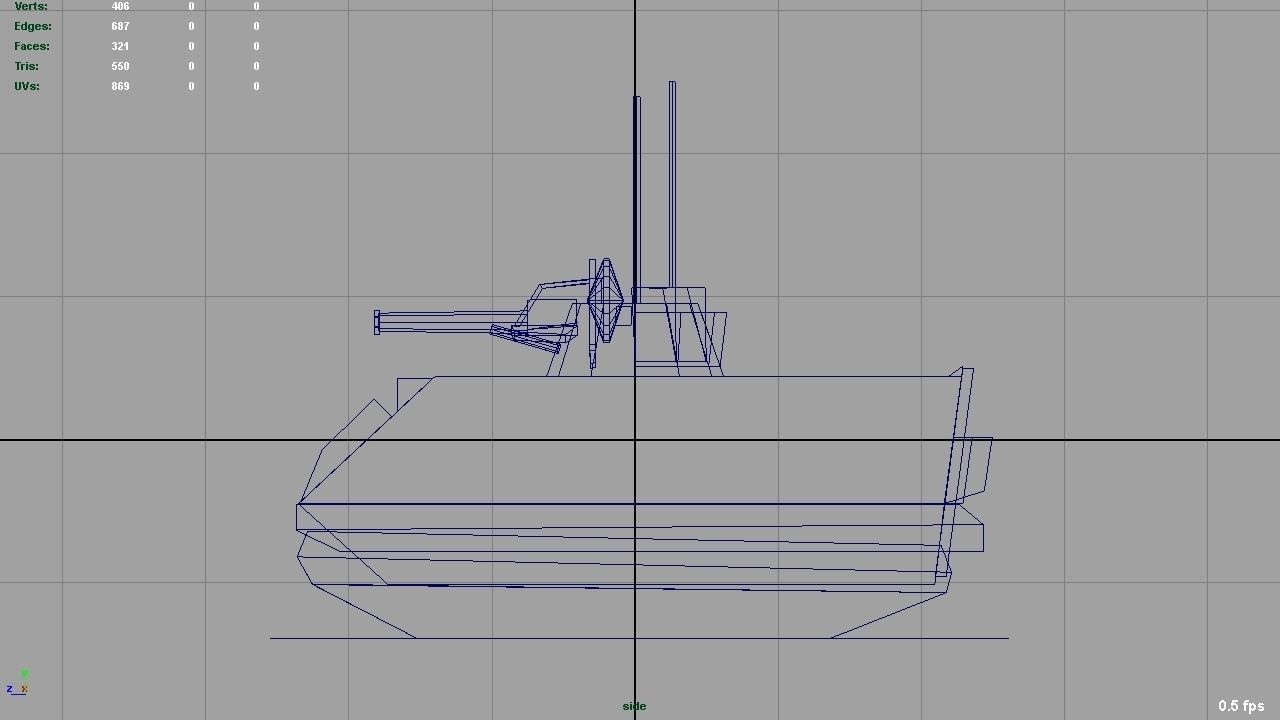The image size is (1280, 720).
Task: Click the 'Verts:' heads-up label
Action: tap(31, 6)
